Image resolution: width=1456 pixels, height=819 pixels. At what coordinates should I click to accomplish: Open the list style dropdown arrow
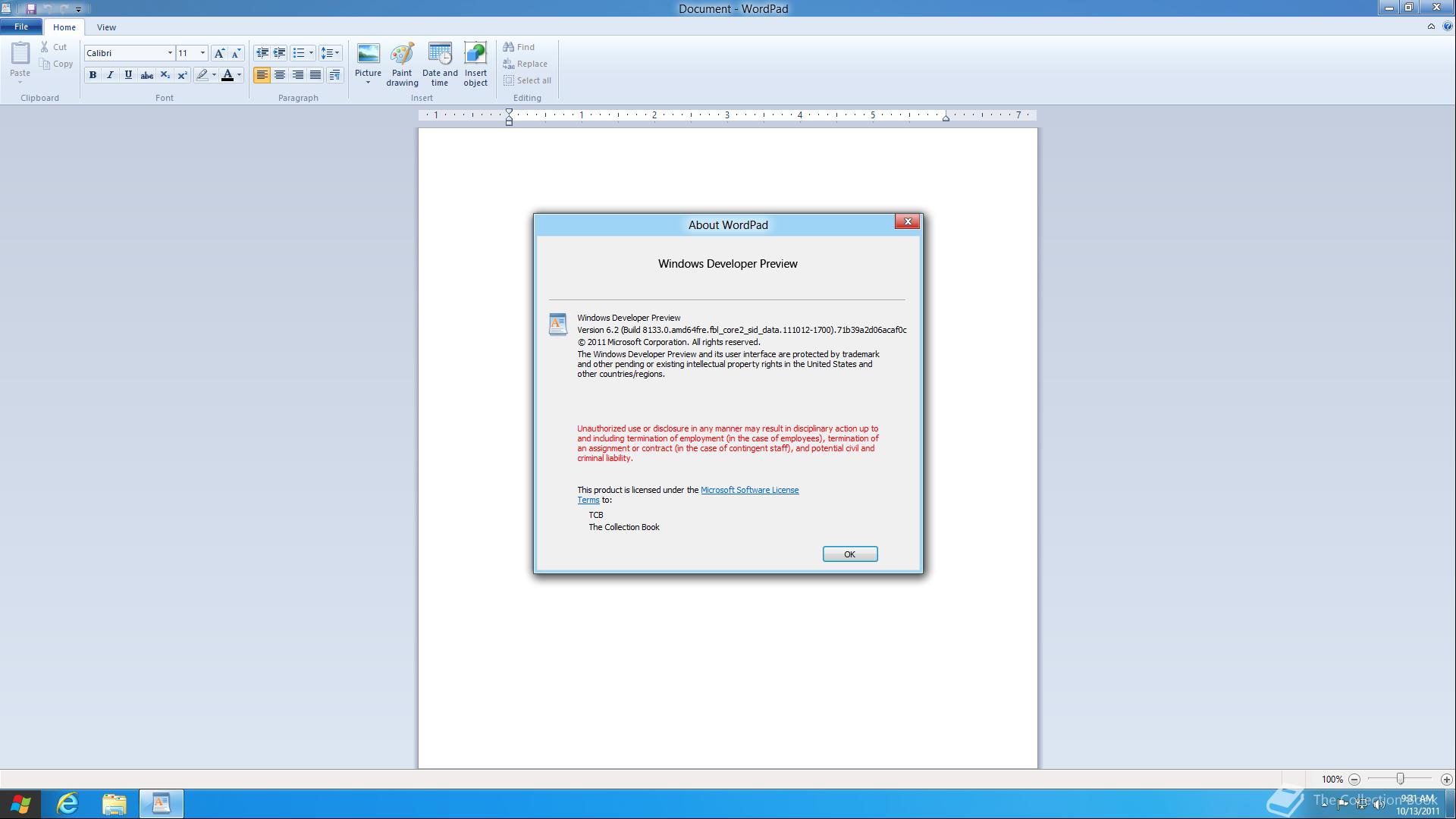(x=311, y=53)
